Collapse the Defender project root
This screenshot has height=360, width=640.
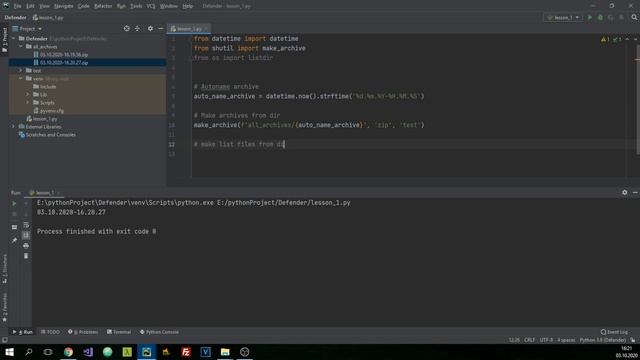(13, 38)
